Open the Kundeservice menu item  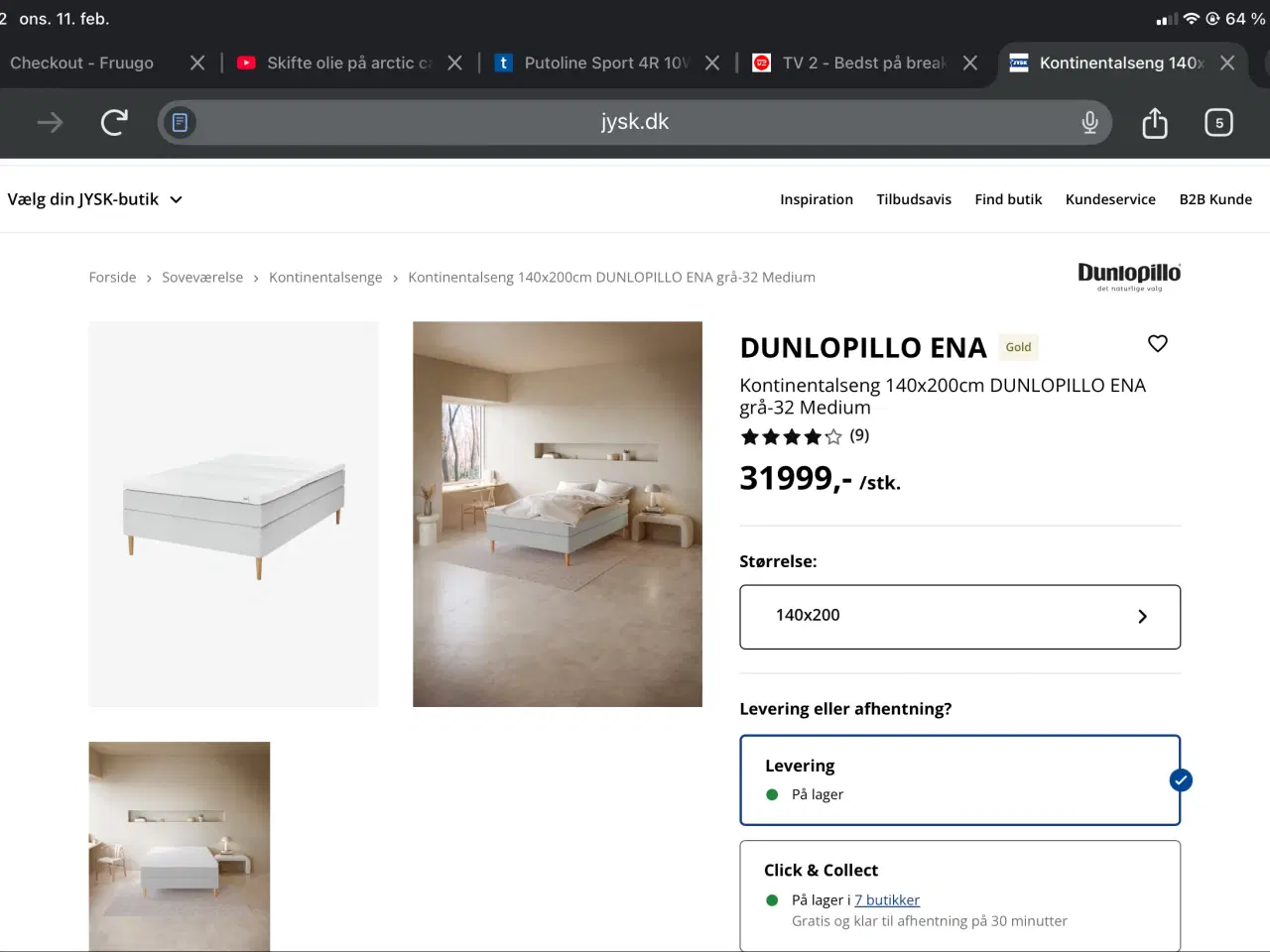[1110, 198]
